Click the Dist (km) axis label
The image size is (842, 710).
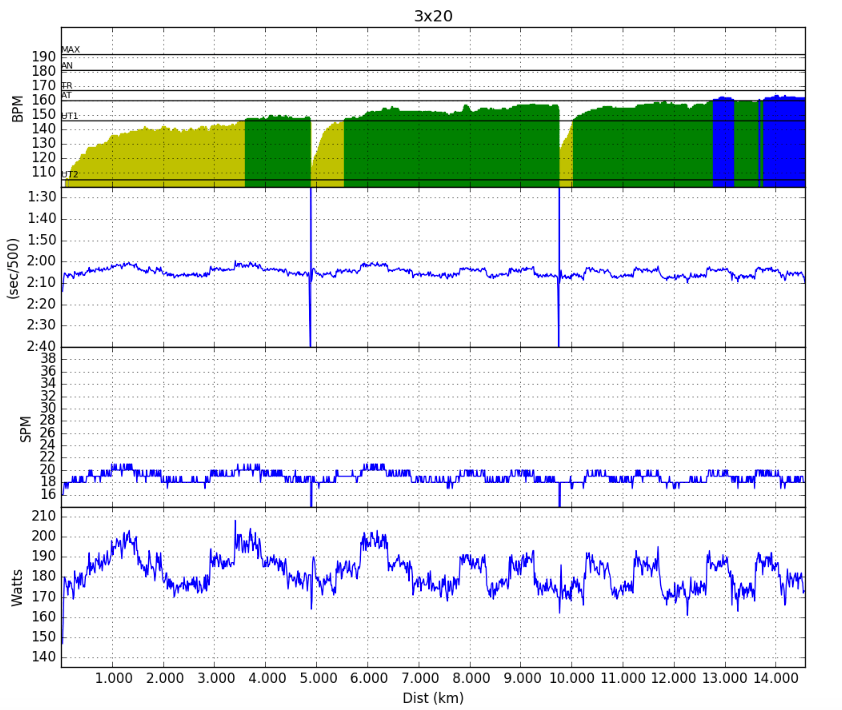click(433, 698)
